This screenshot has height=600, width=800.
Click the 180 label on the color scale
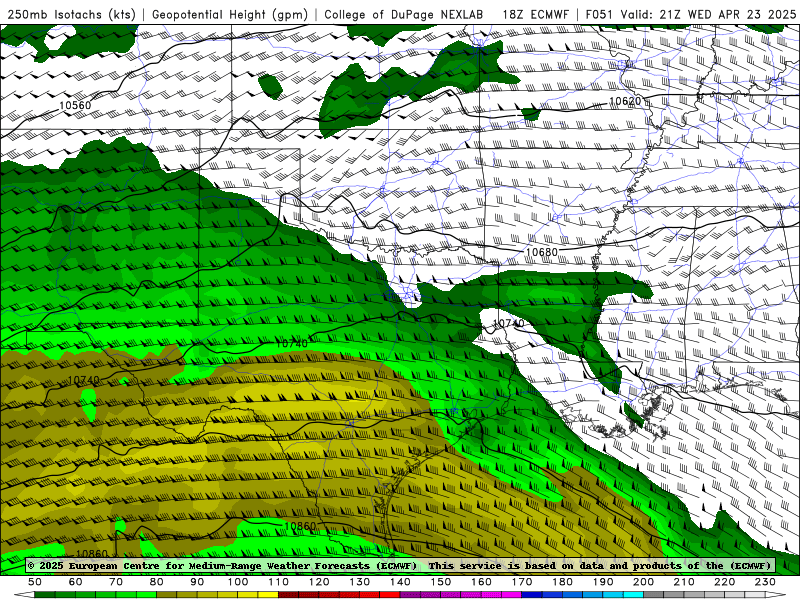562,582
